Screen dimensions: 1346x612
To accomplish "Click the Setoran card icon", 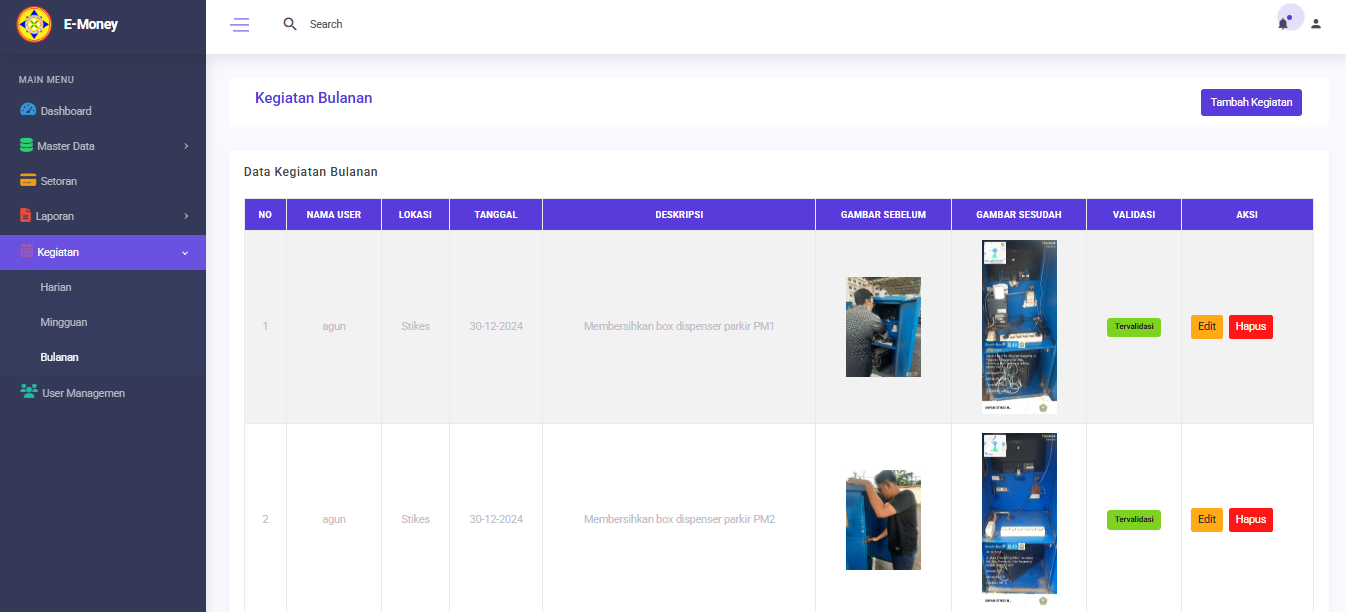I will (28, 181).
